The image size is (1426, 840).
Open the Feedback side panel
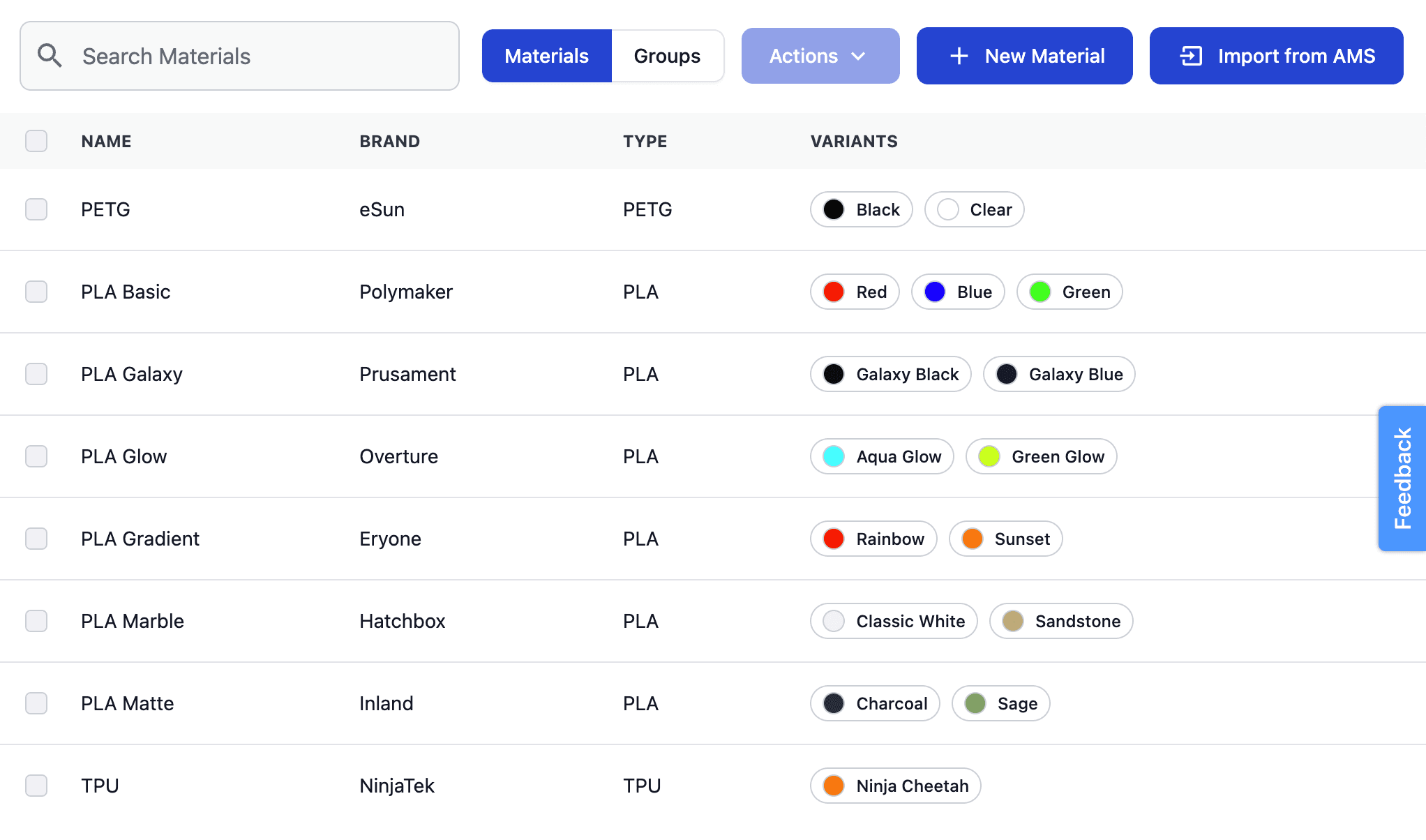point(1402,479)
